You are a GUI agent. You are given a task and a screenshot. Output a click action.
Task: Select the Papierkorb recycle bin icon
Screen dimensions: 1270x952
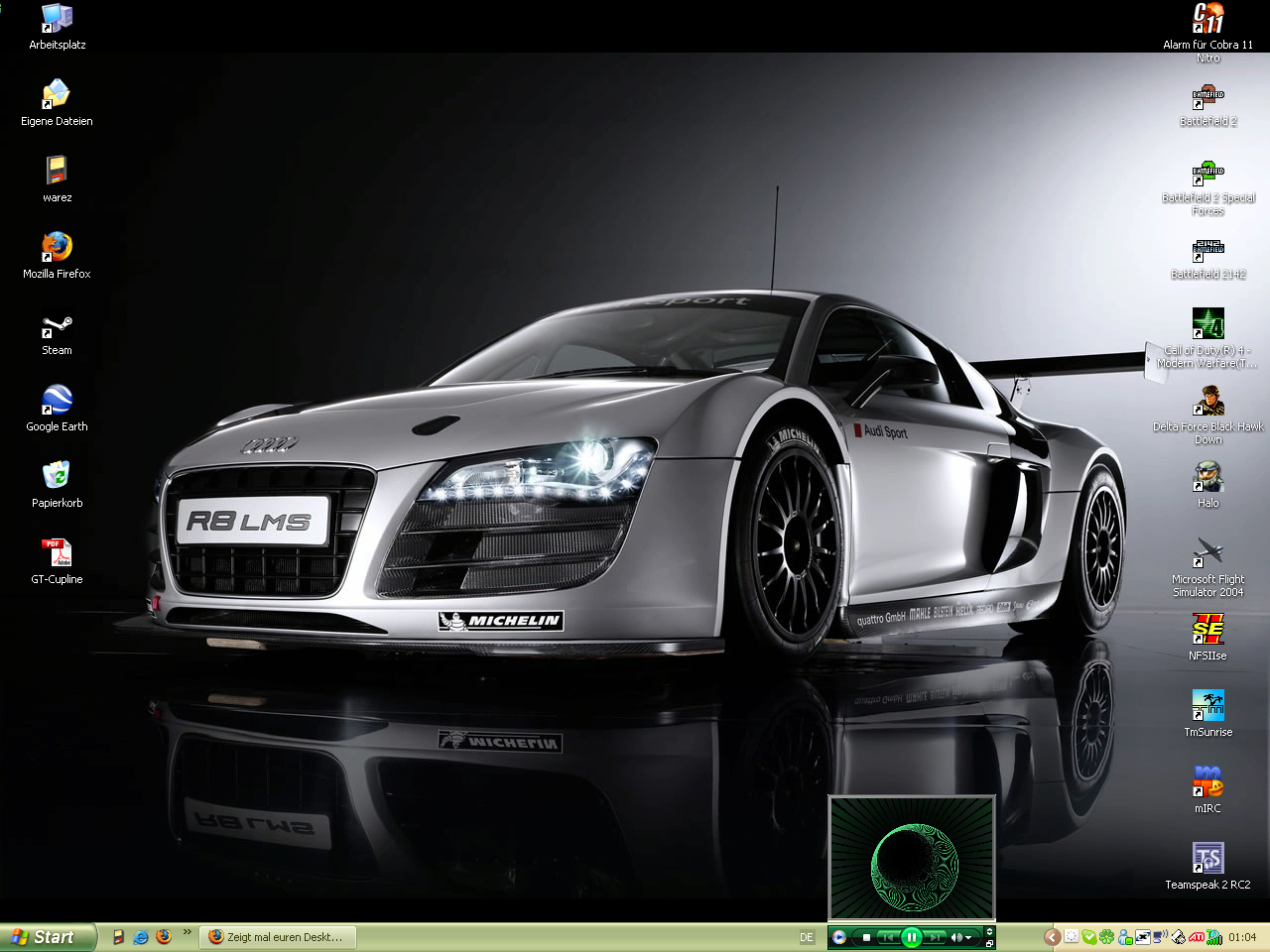tap(57, 477)
